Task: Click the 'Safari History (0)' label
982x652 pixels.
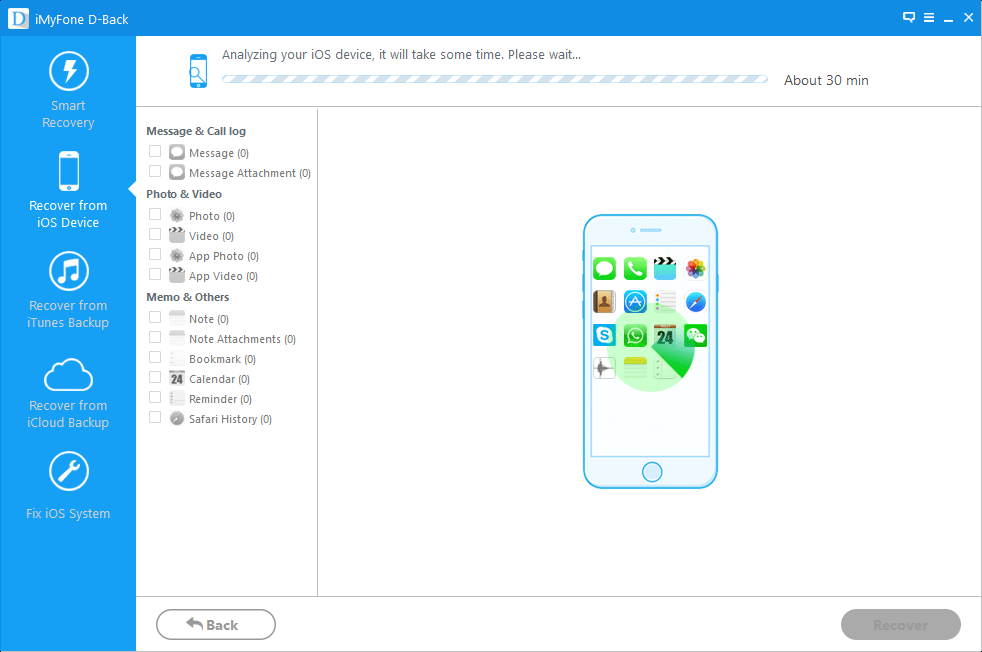Action: pos(230,419)
